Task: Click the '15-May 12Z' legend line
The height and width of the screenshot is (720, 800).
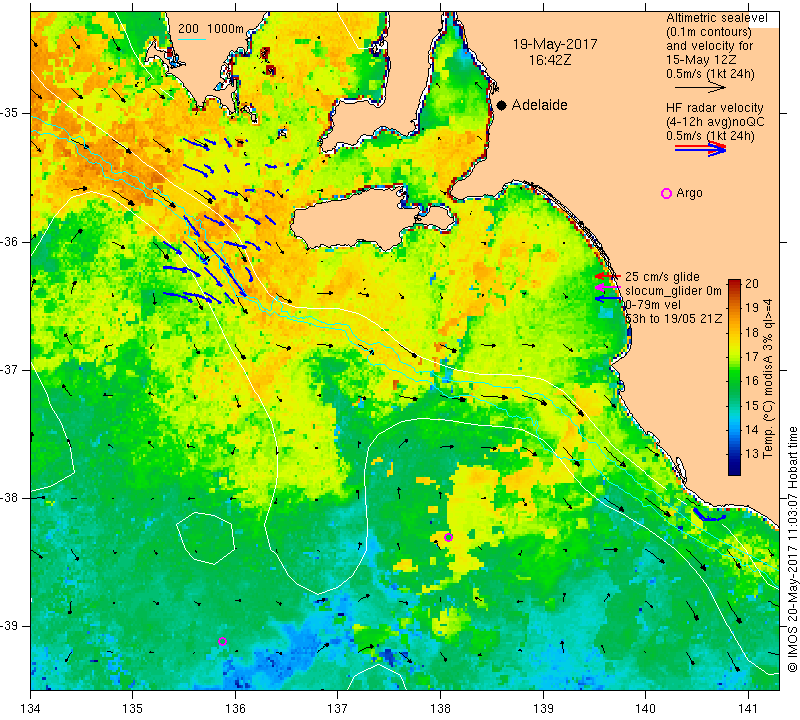Action: click(x=703, y=60)
